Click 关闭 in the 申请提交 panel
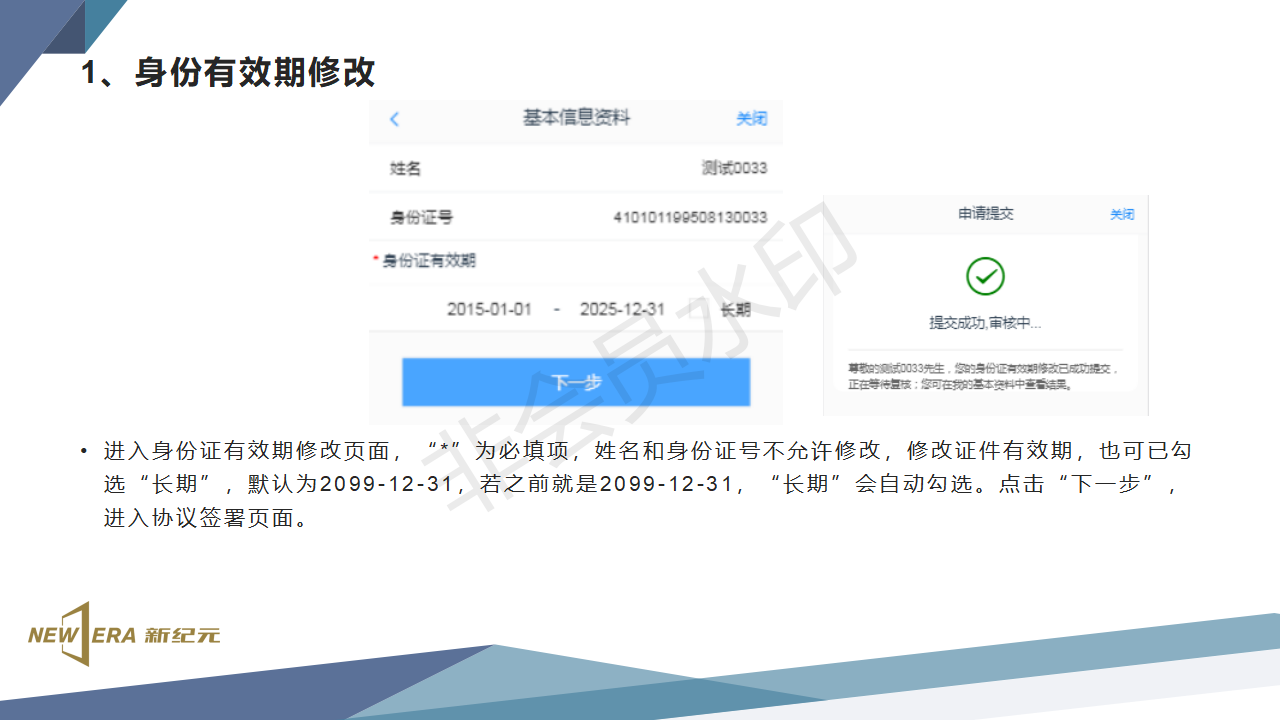1280x720 pixels. [1122, 214]
